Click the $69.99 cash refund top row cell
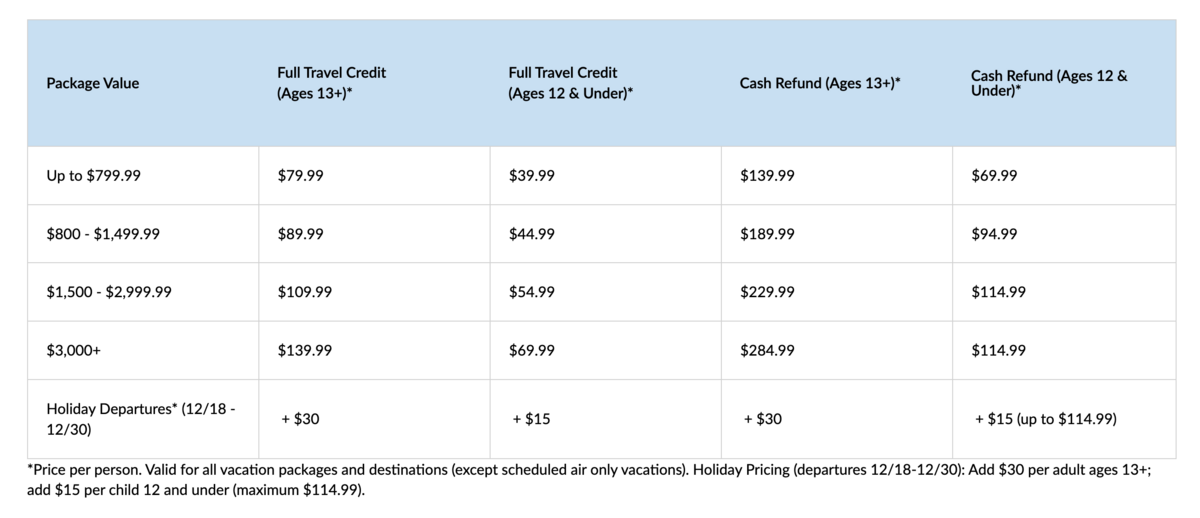1200x518 pixels. point(1064,175)
